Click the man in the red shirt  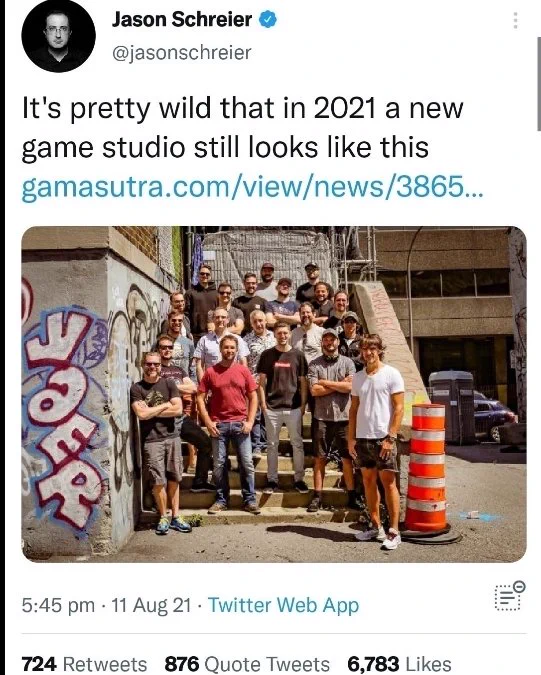pyautogui.click(x=228, y=424)
